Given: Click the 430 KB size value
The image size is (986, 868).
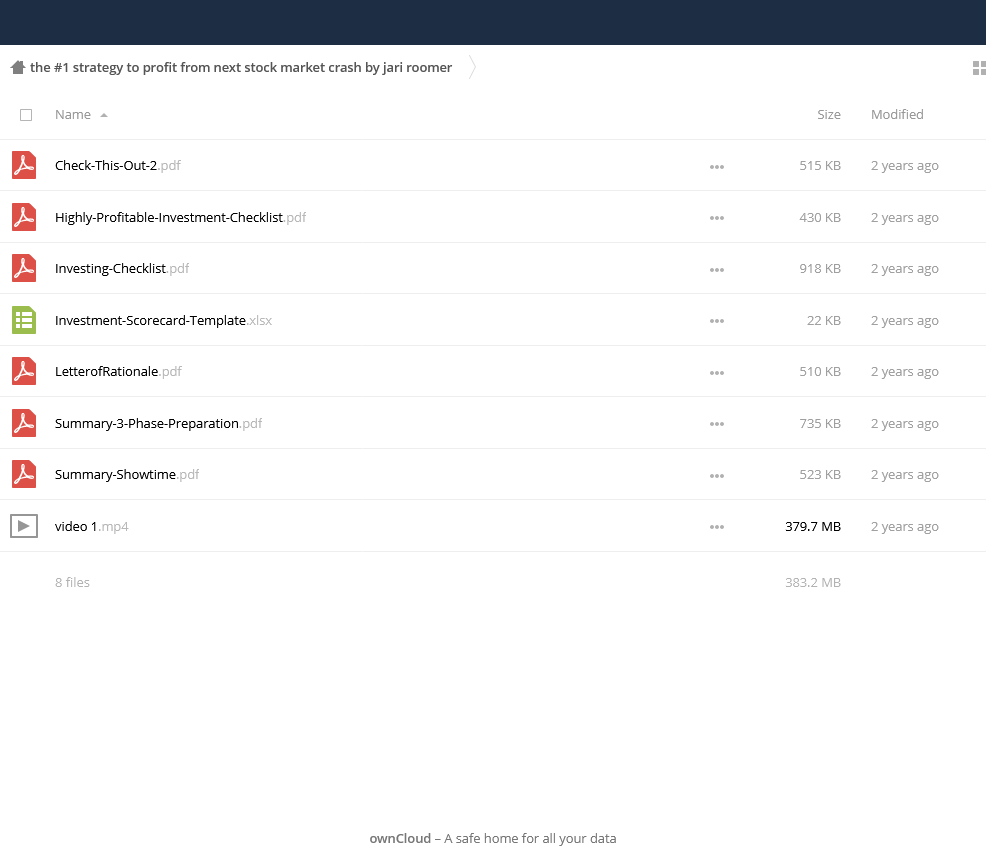Looking at the screenshot, I should click(820, 217).
